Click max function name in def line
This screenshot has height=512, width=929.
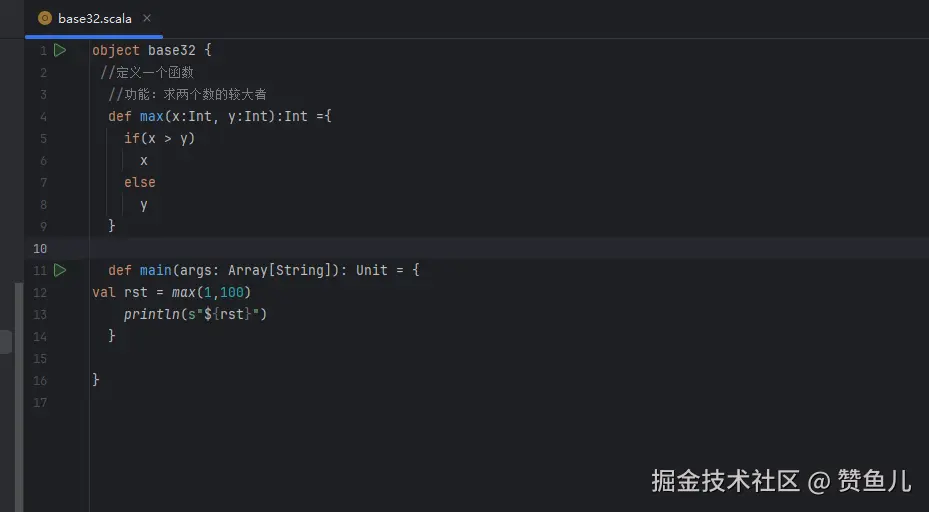(151, 116)
